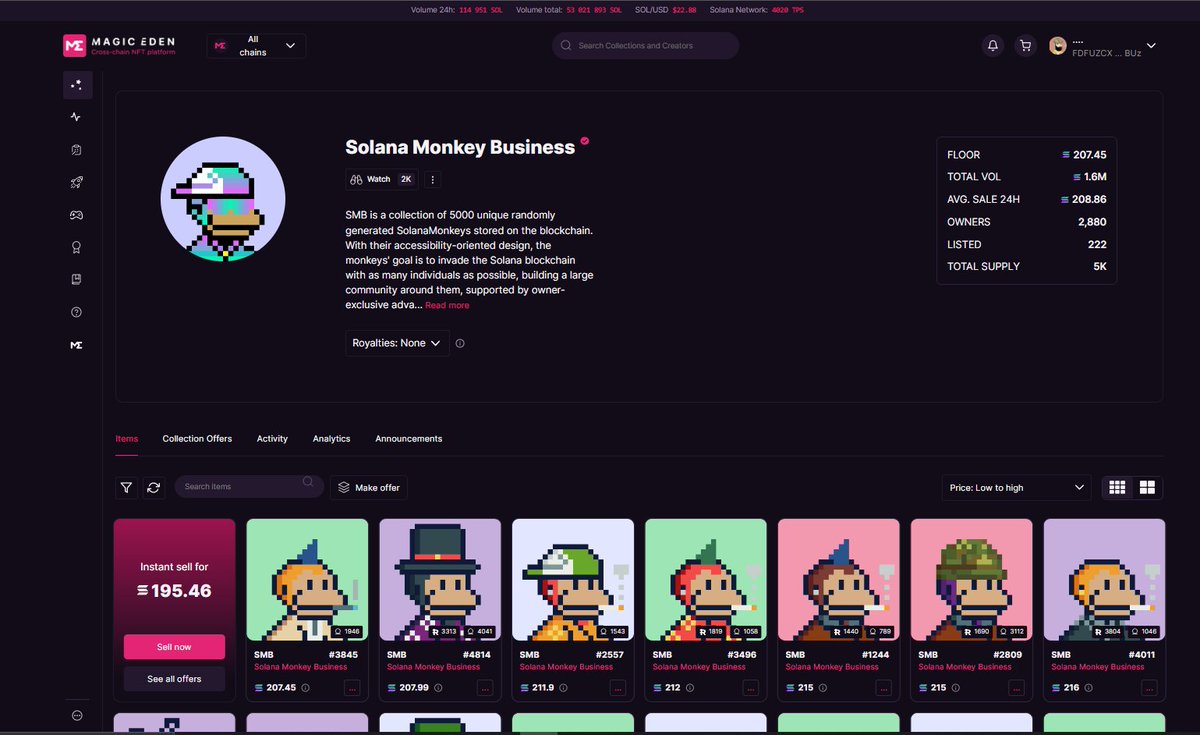Open the help question mark sidebar icon
The image size is (1200, 735).
(77, 312)
